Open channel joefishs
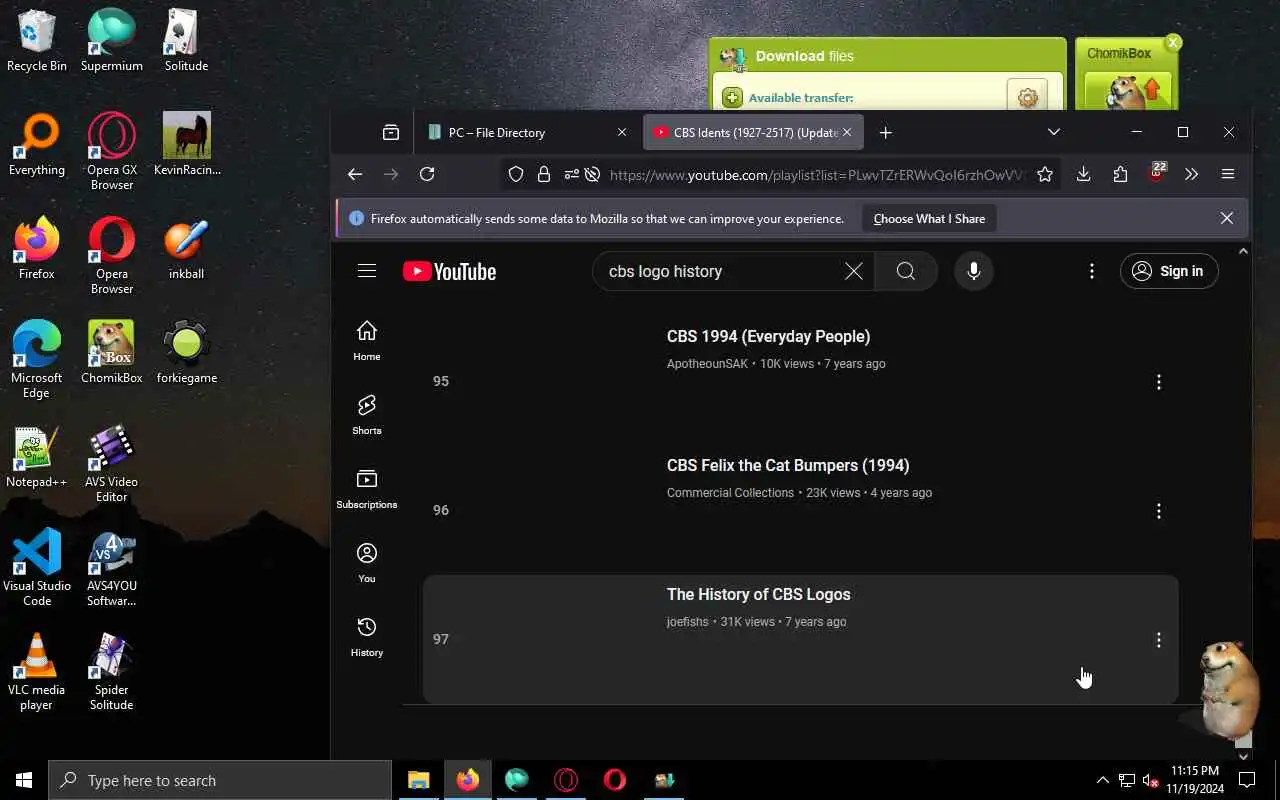 pyautogui.click(x=687, y=622)
